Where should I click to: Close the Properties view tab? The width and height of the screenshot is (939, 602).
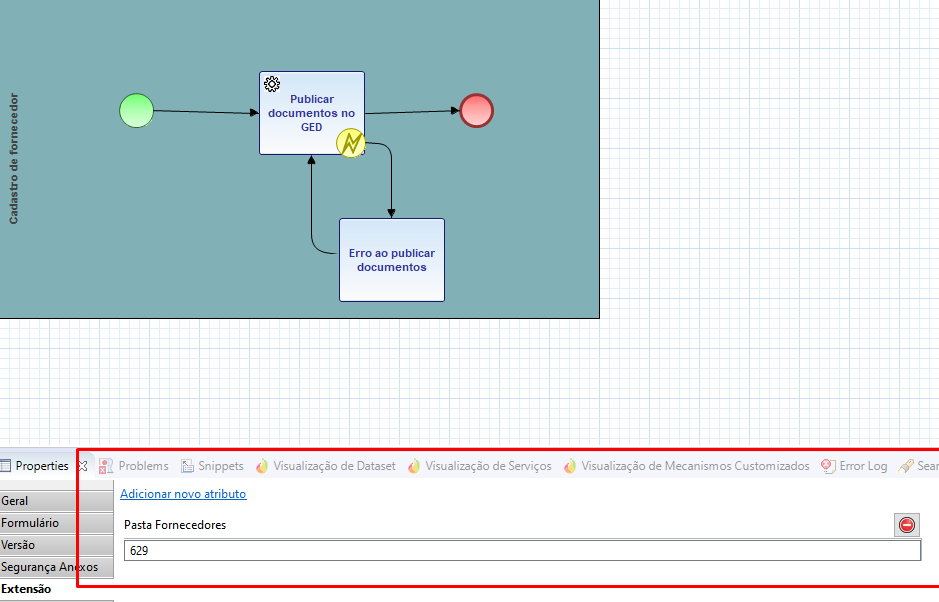[x=83, y=466]
